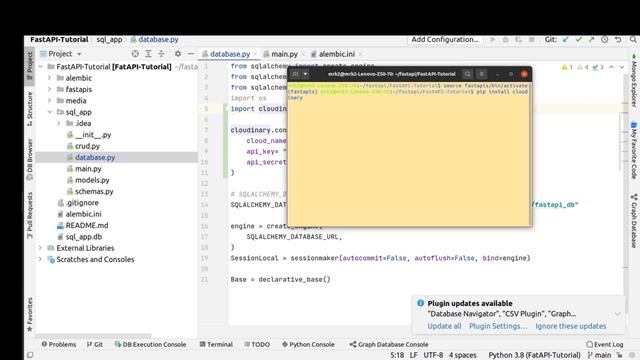The height and width of the screenshot is (360, 640).
Task: Close the main.py editor tab
Action: (303, 54)
